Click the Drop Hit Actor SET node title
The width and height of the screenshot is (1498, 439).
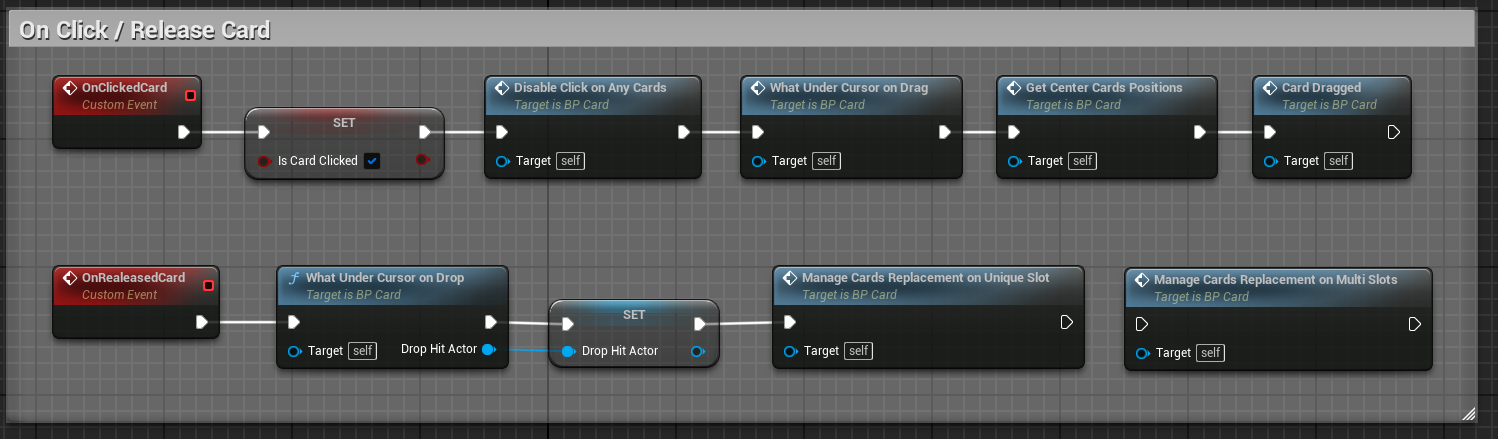coord(634,314)
